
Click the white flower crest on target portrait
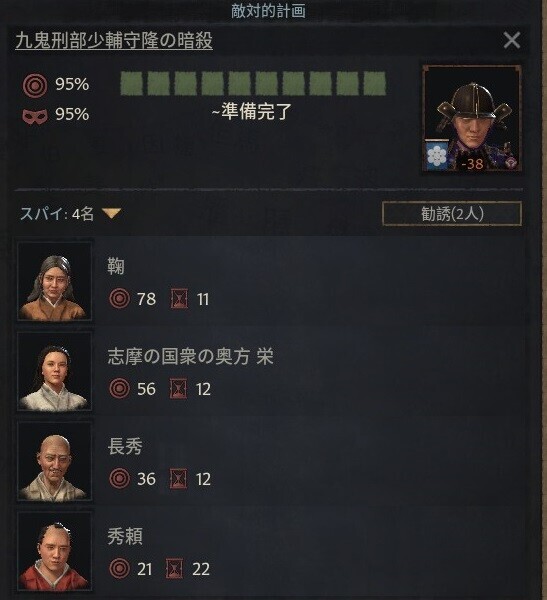(x=437, y=156)
